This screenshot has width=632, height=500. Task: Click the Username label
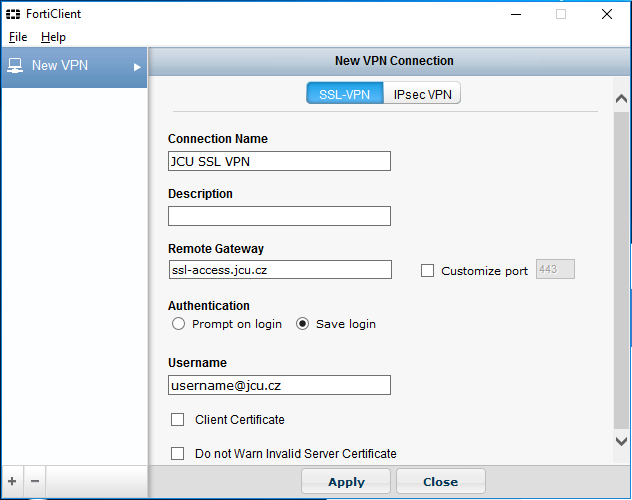(x=198, y=363)
